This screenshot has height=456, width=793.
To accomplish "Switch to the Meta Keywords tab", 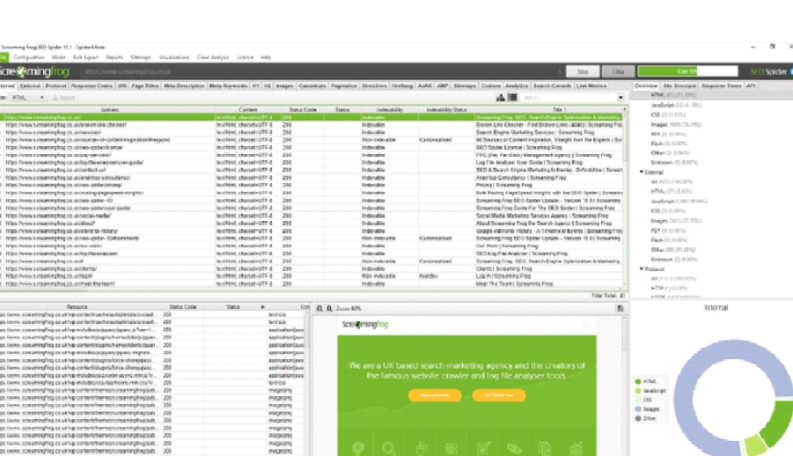I will point(228,86).
